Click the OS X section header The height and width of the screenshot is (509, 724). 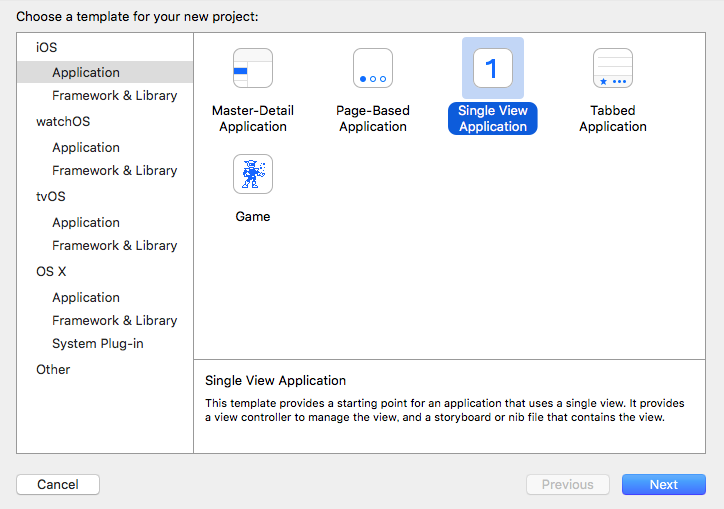point(51,271)
